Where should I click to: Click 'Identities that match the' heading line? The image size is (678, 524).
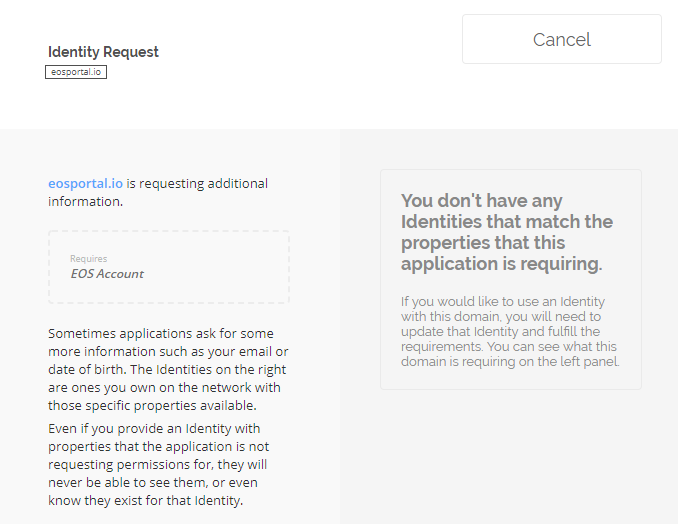point(507,221)
